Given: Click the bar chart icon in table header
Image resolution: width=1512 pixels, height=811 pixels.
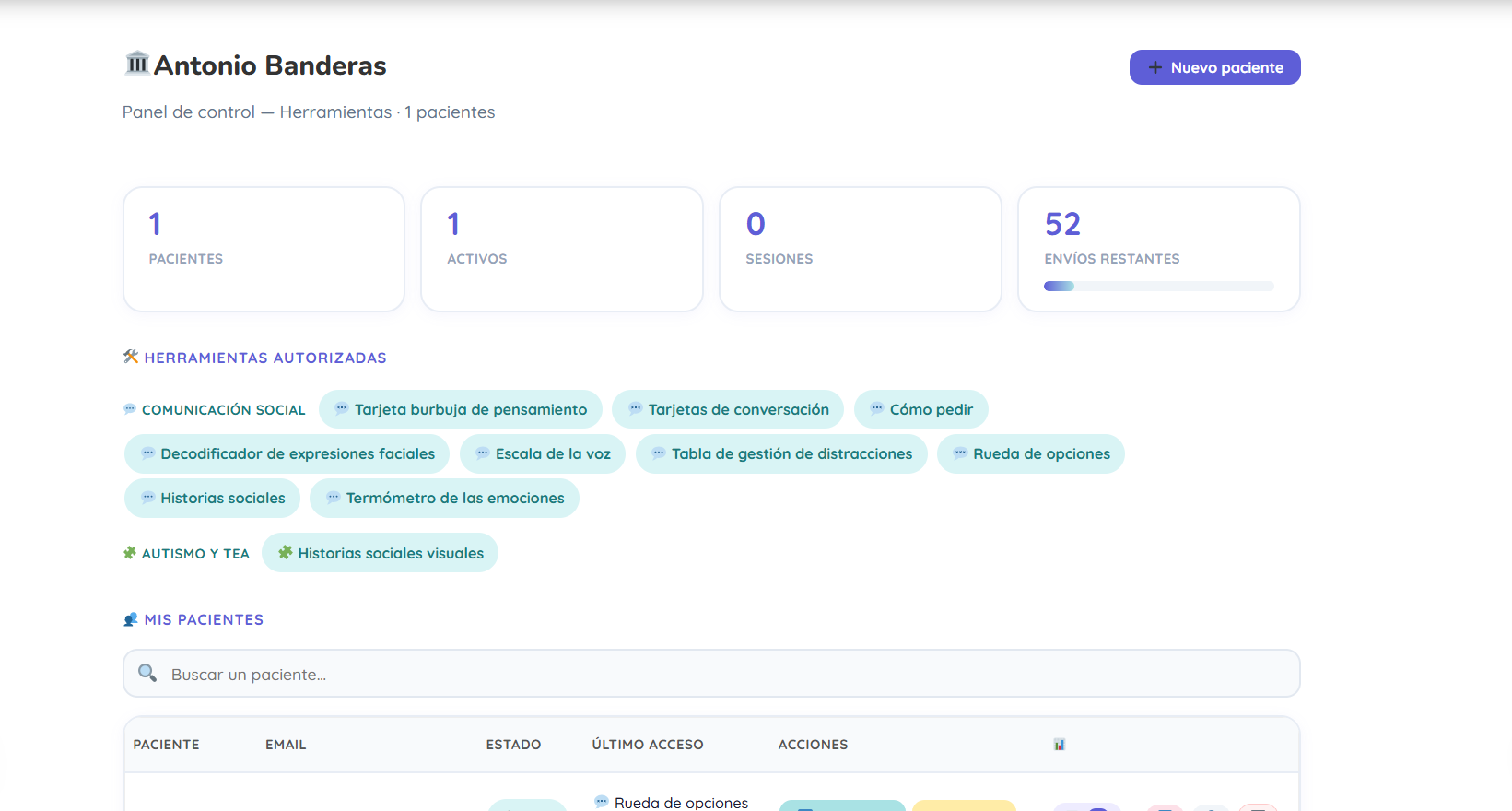Looking at the screenshot, I should point(1060,745).
